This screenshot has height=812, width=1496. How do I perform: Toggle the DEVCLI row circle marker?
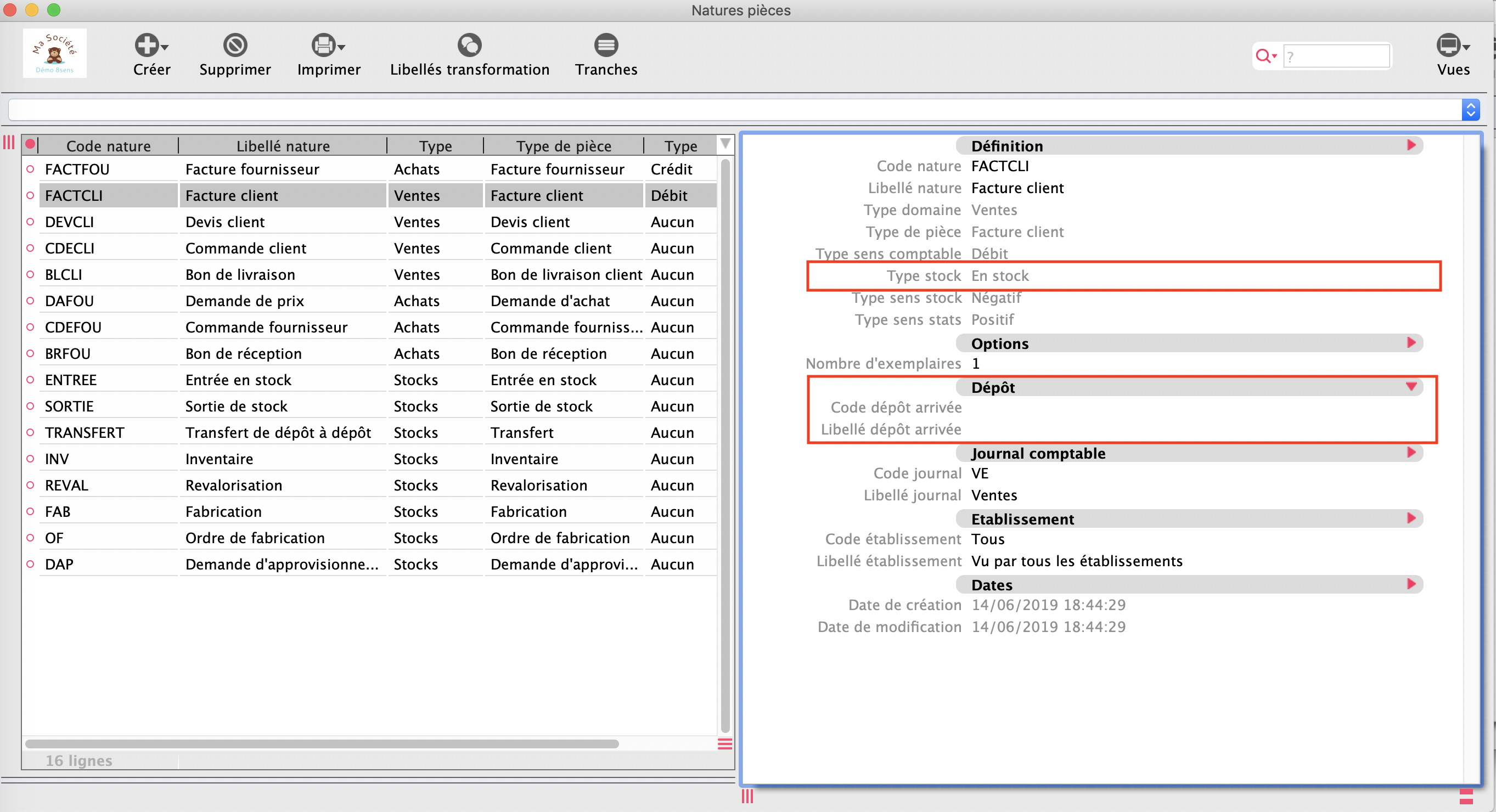tap(30, 222)
